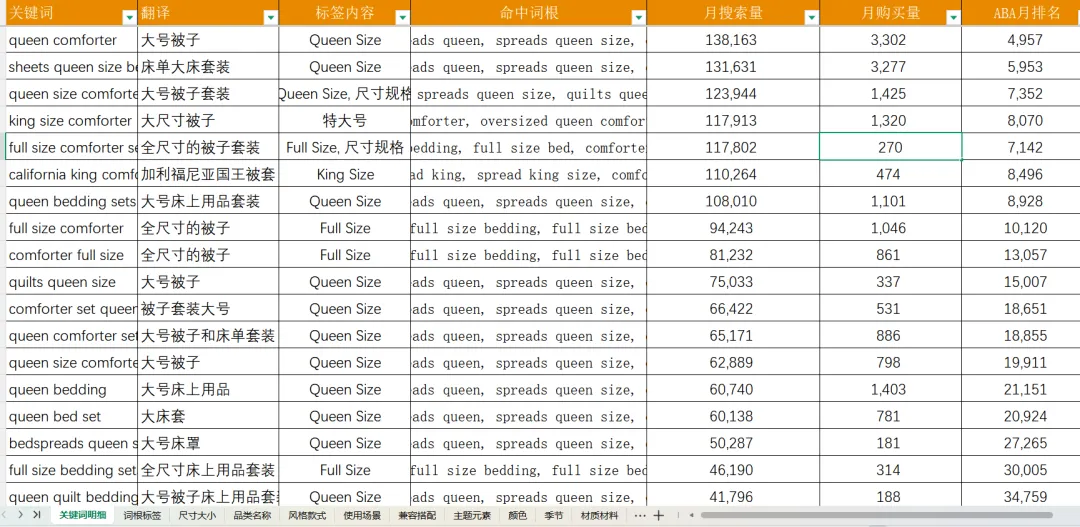Click the horizontal scrollbar thumb
This screenshot has height=527, width=1080.
[876, 515]
